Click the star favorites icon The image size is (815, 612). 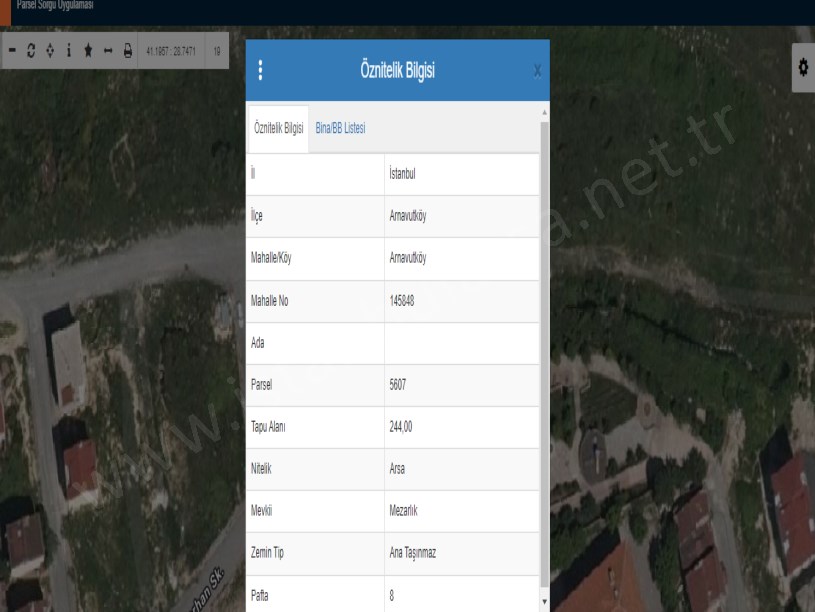88,50
